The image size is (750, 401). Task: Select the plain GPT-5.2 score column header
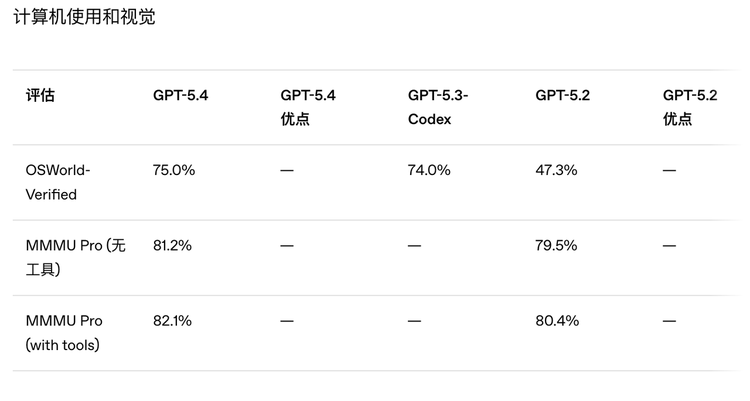(563, 96)
